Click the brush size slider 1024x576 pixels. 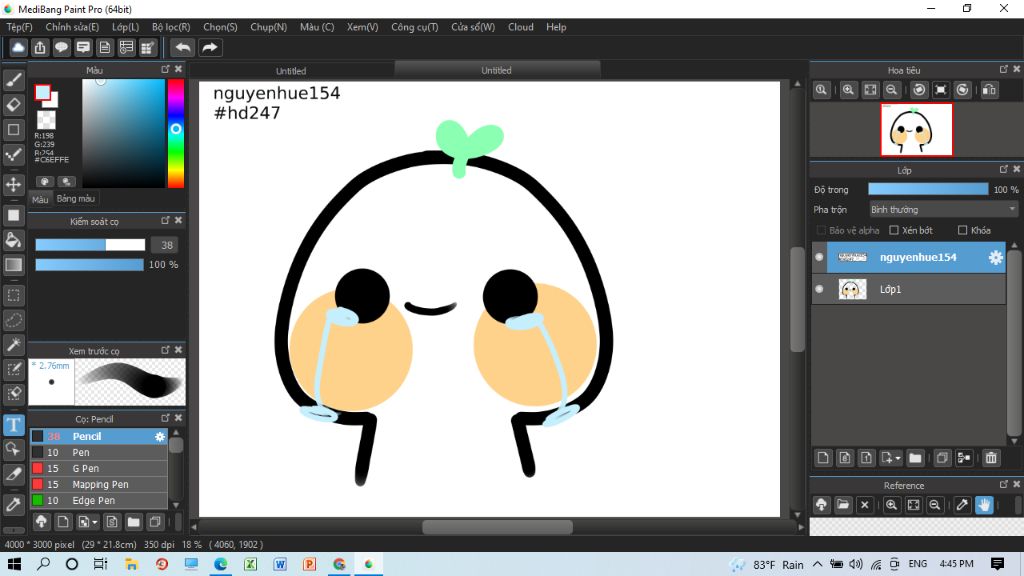(x=90, y=245)
